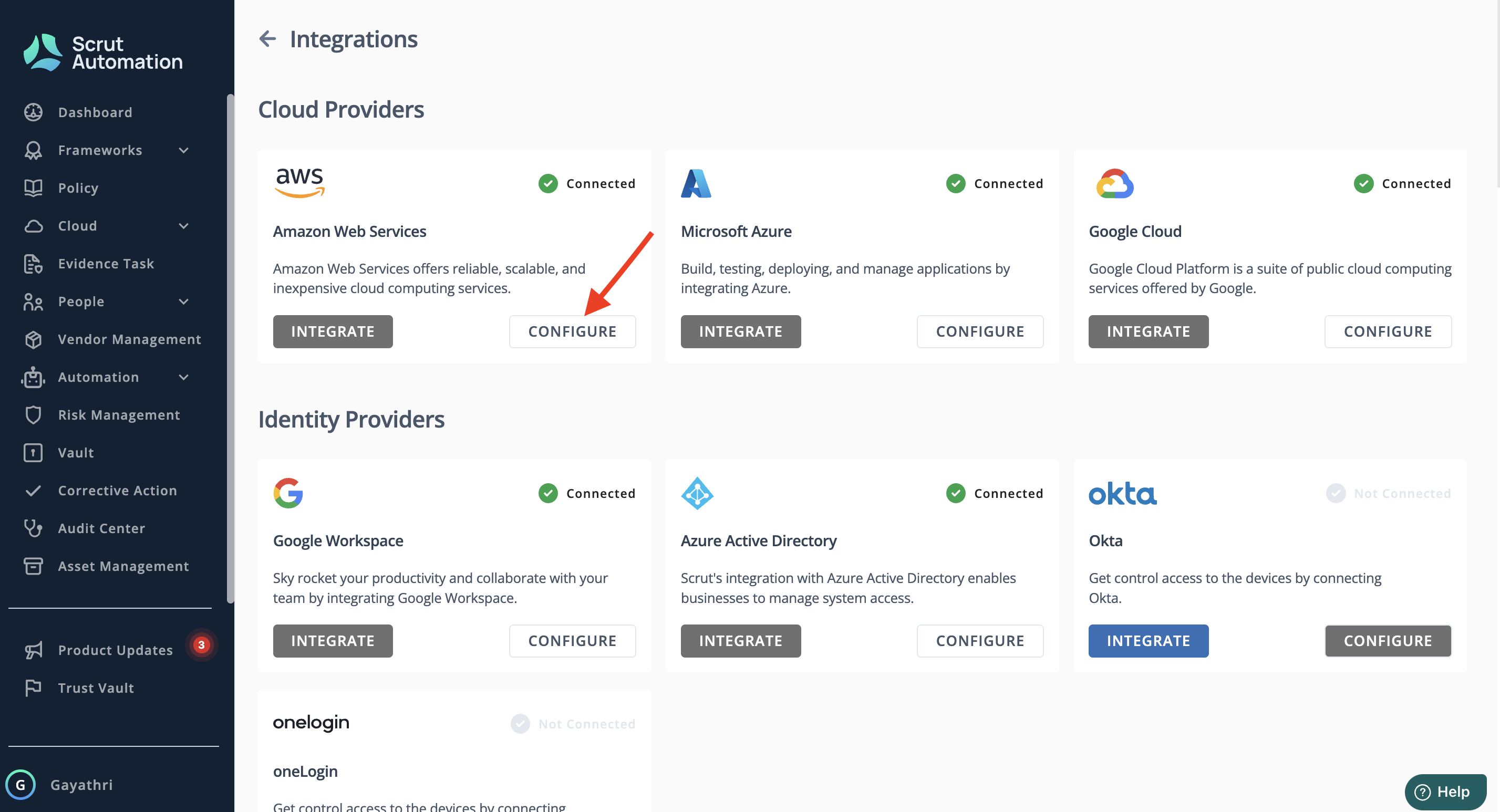
Task: Open Vendor Management section
Action: 129,339
